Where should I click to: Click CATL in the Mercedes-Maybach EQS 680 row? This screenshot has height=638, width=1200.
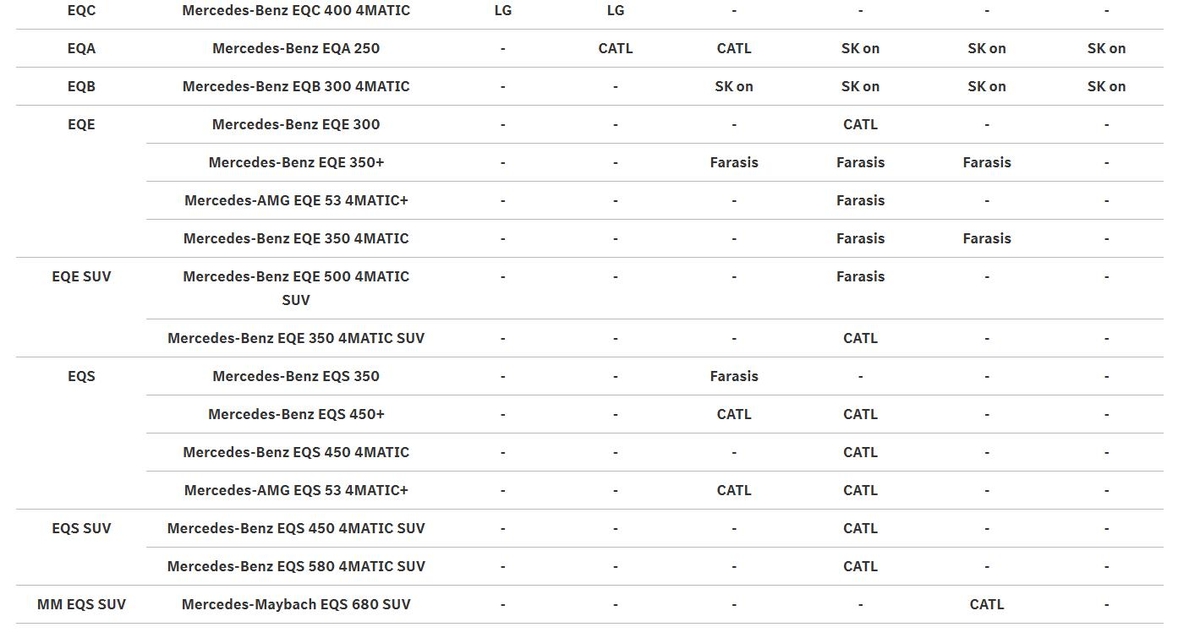pyautogui.click(x=986, y=604)
